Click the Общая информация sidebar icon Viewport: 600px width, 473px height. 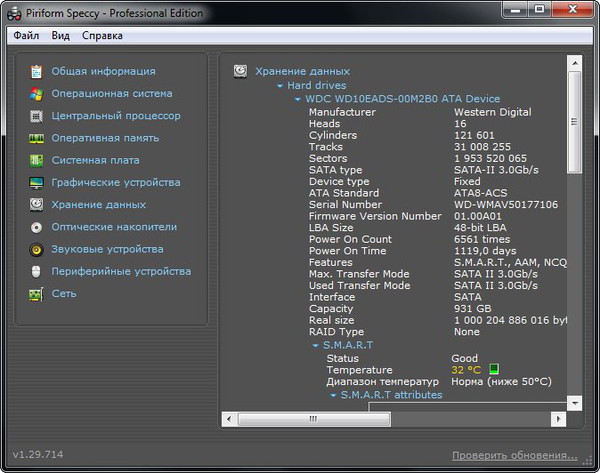coord(36,71)
